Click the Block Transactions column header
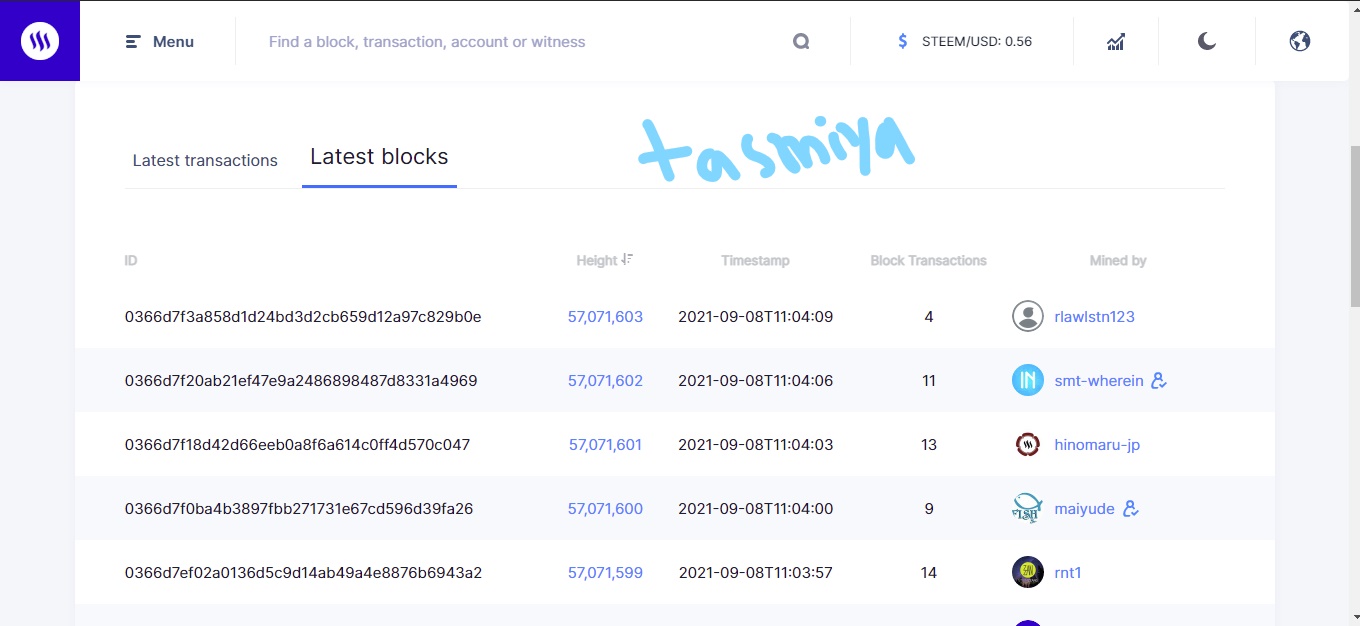 [928, 260]
